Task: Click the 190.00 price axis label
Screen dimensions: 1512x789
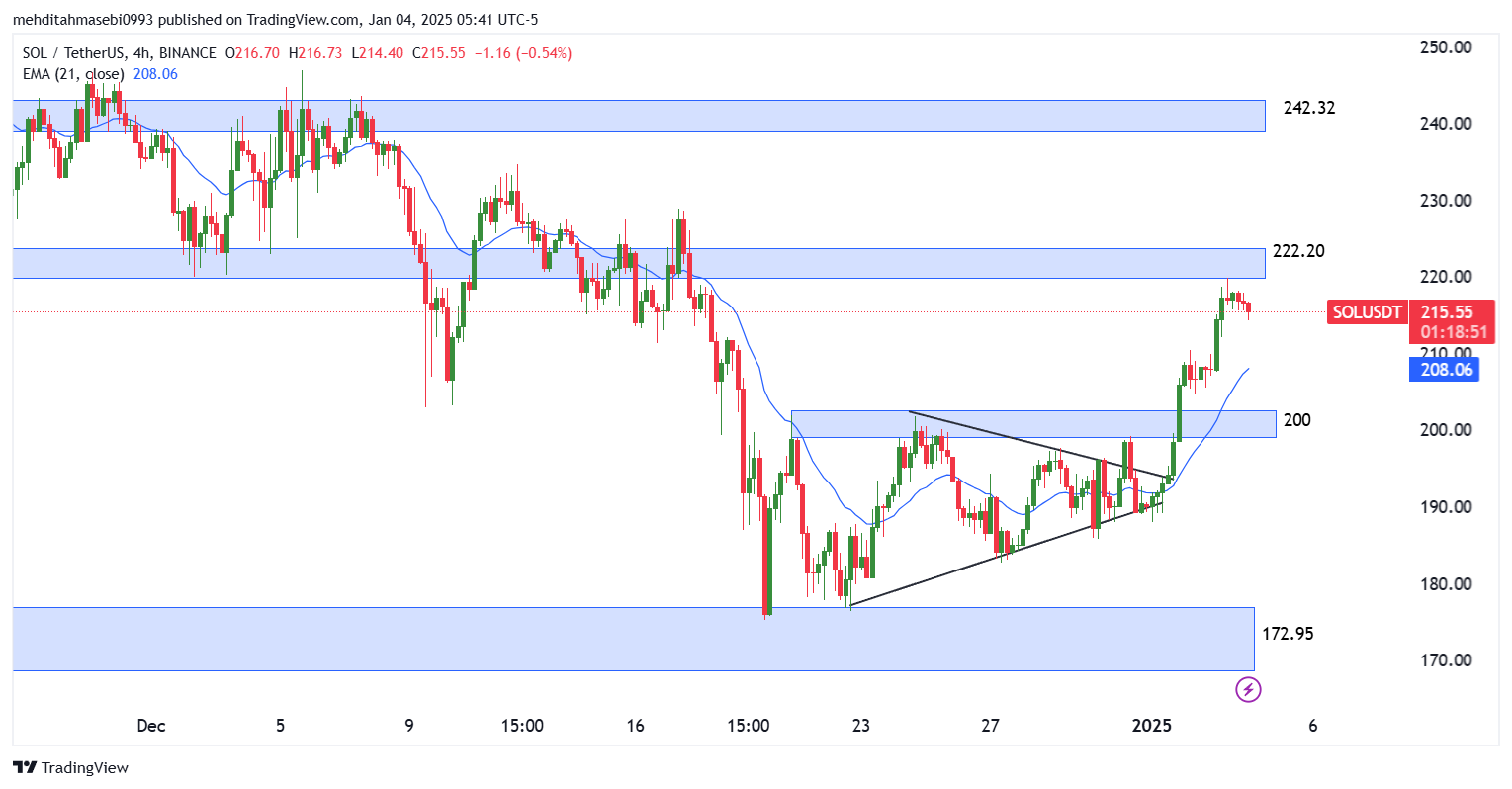Action: click(1446, 507)
